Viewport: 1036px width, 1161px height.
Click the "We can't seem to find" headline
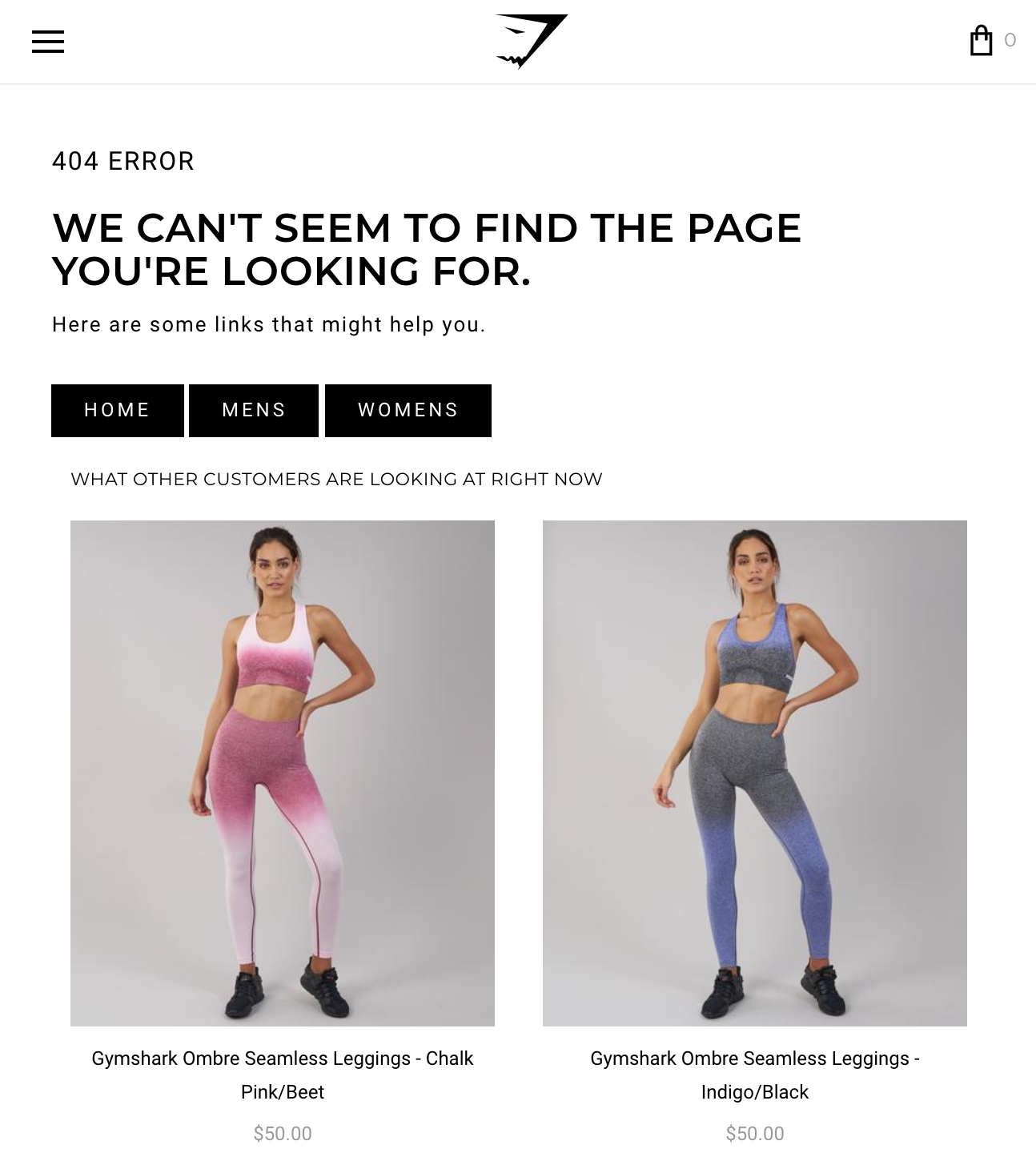point(427,249)
